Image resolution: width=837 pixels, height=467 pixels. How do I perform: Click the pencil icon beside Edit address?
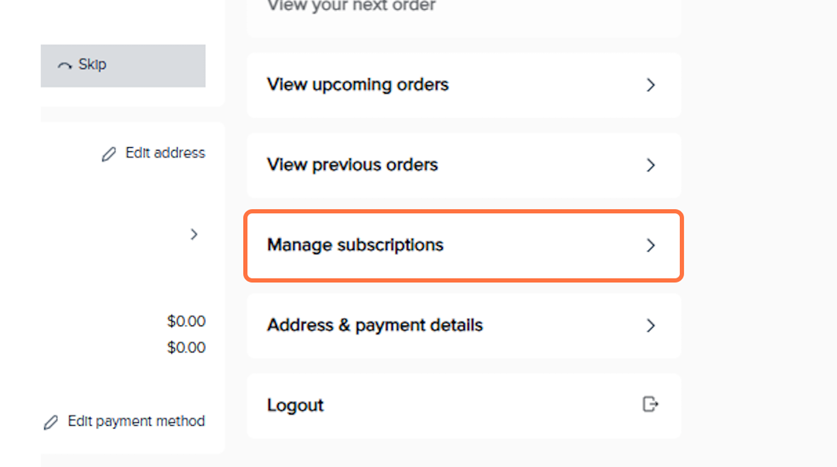pyautogui.click(x=109, y=154)
